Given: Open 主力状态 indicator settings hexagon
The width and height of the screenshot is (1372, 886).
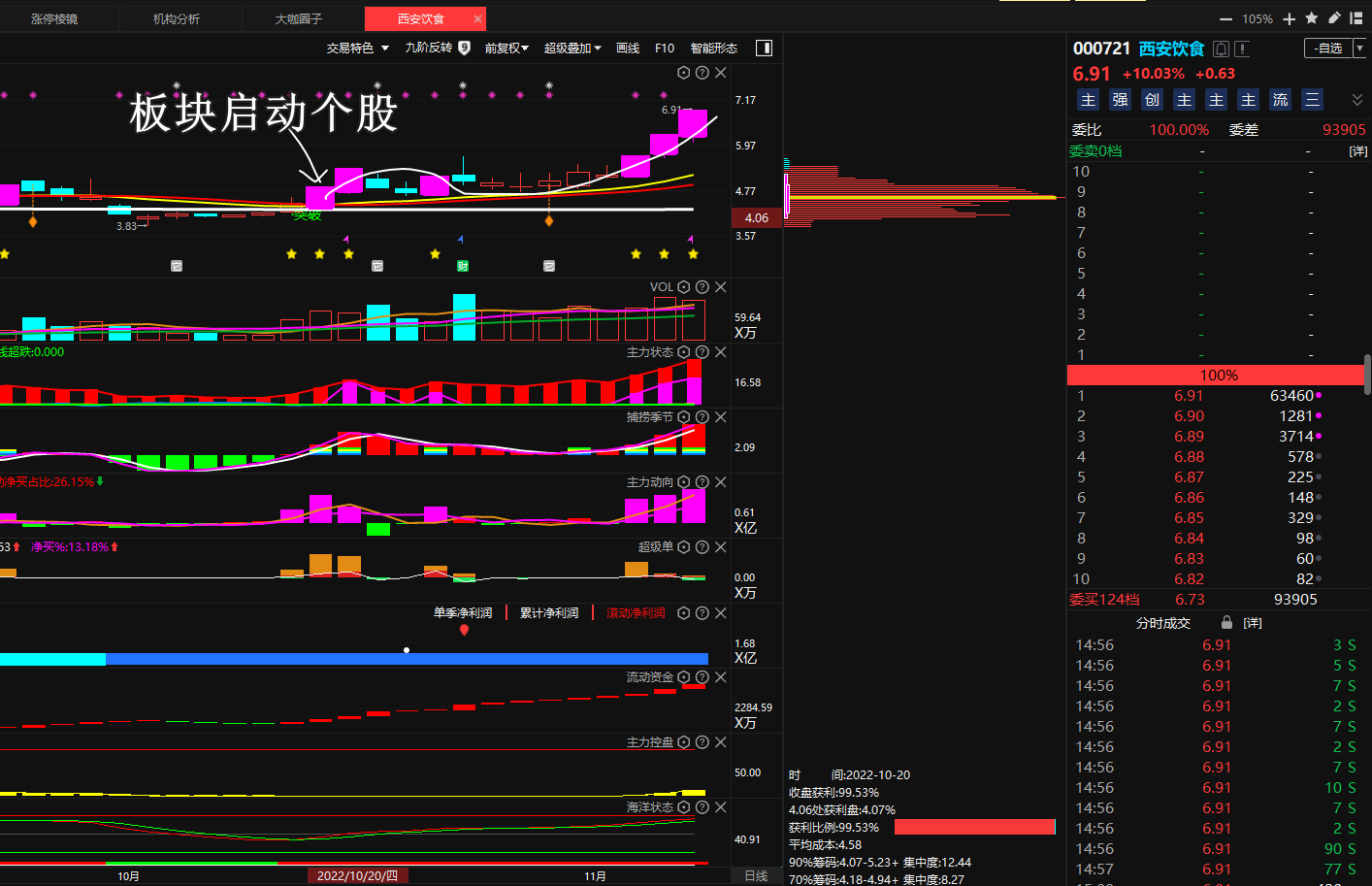Looking at the screenshot, I should (x=684, y=352).
